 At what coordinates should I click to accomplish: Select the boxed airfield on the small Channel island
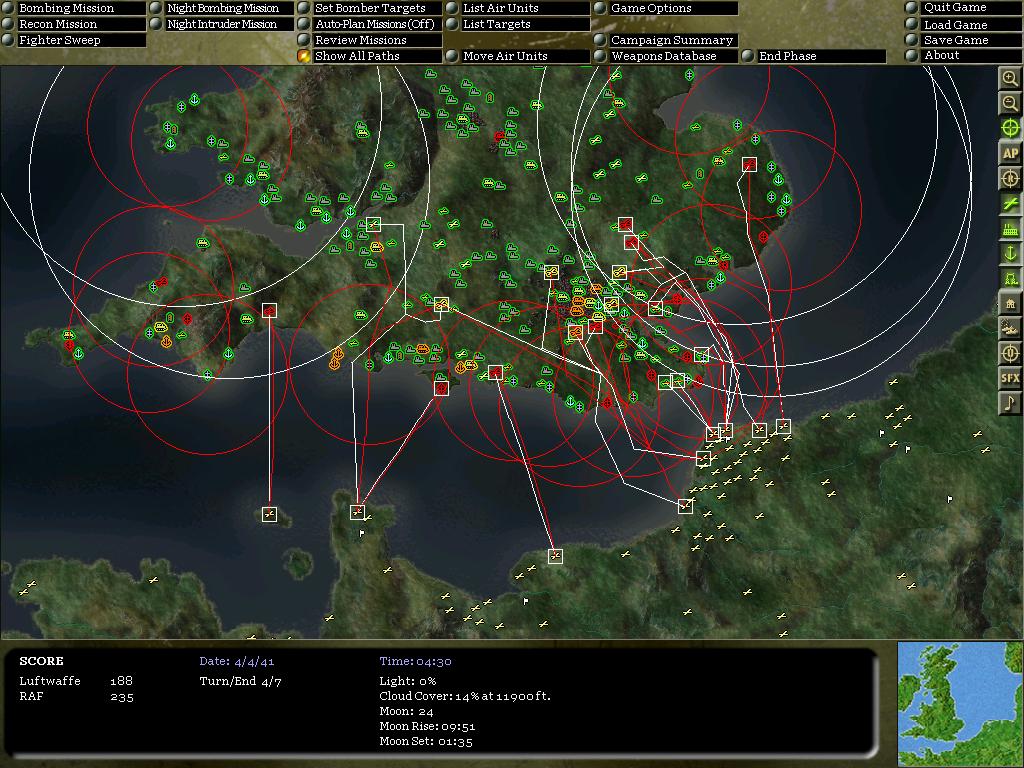(x=269, y=515)
